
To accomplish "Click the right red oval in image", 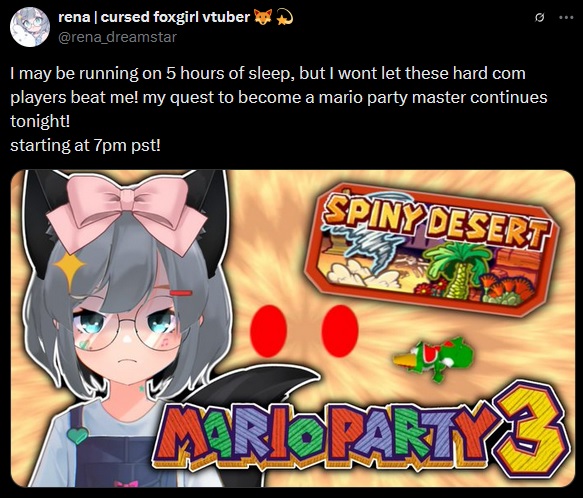I will click(340, 331).
